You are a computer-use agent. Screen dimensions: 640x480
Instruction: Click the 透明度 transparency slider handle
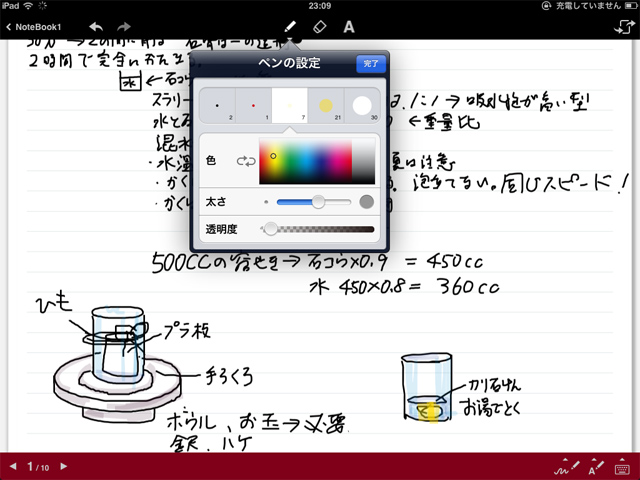point(269,229)
